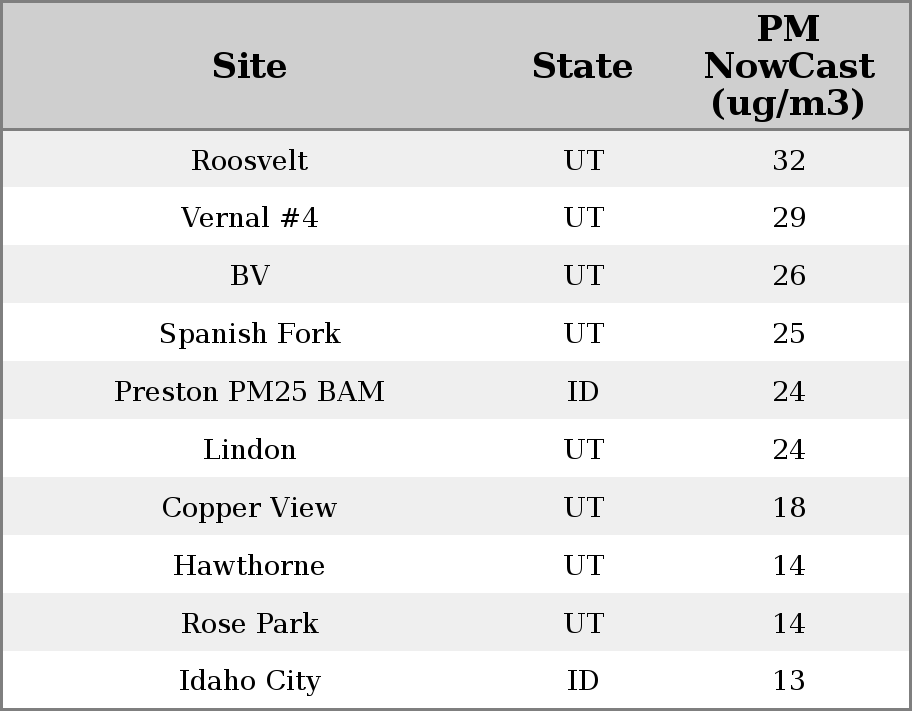Click the Rose Park site name
The image size is (912, 711).
(x=249, y=624)
